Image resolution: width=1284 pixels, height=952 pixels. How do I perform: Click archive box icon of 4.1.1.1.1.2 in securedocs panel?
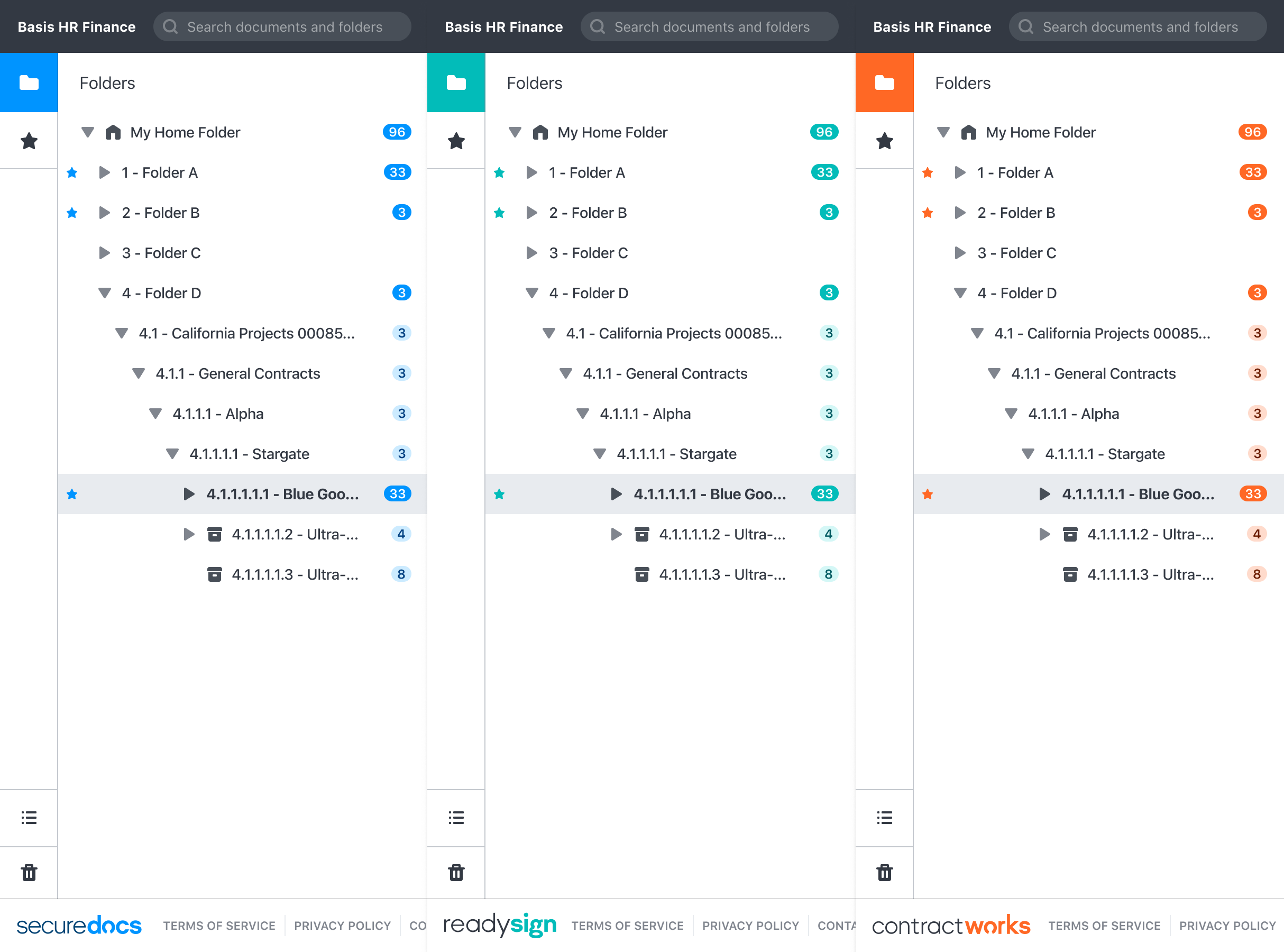point(214,534)
